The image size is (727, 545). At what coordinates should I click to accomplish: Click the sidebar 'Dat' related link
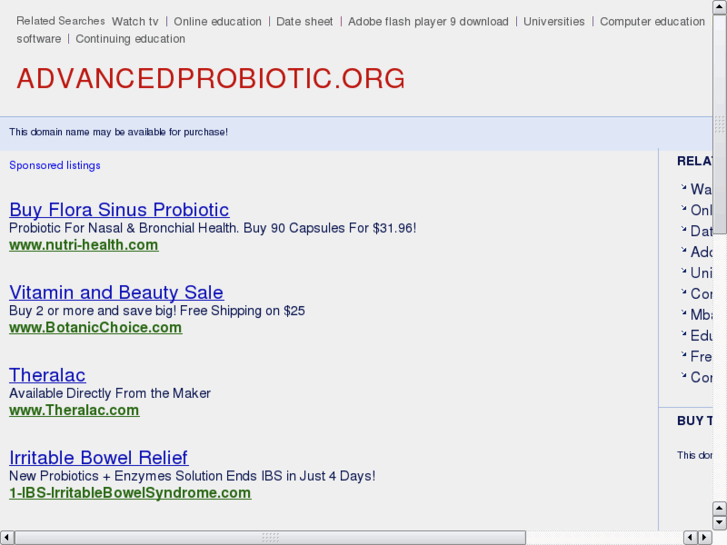[701, 231]
